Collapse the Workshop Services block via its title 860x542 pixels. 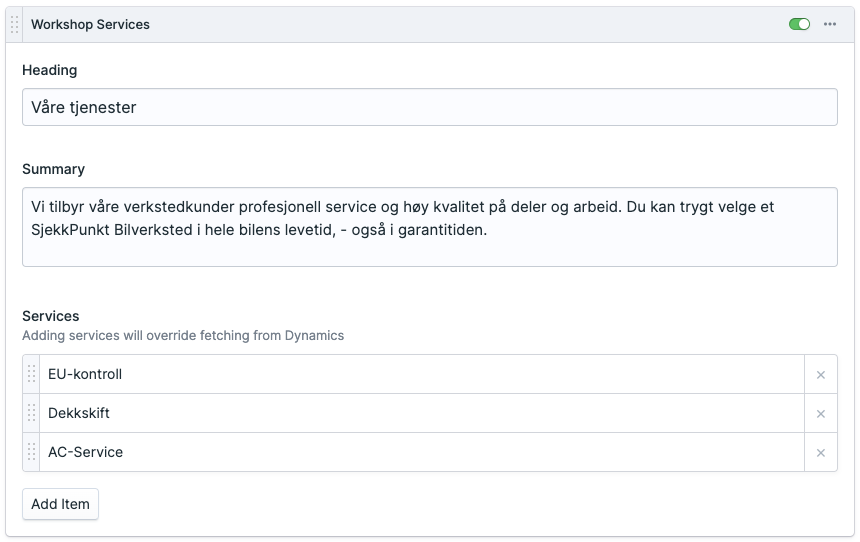click(x=90, y=25)
